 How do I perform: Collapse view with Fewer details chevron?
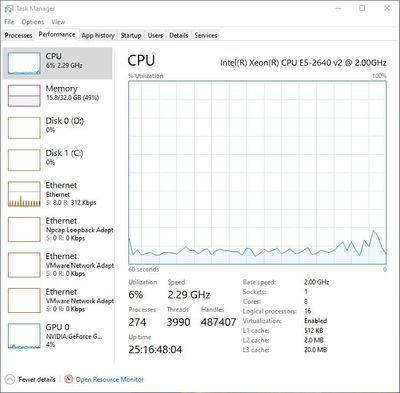pos(10,379)
